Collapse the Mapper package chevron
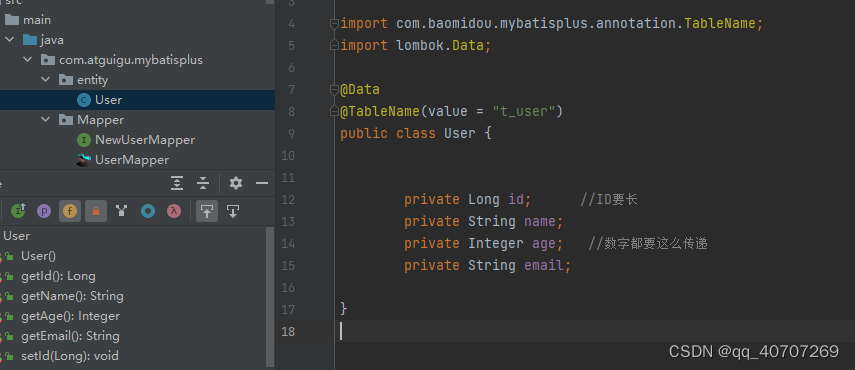Screen dimensions: 855x370 (46, 120)
